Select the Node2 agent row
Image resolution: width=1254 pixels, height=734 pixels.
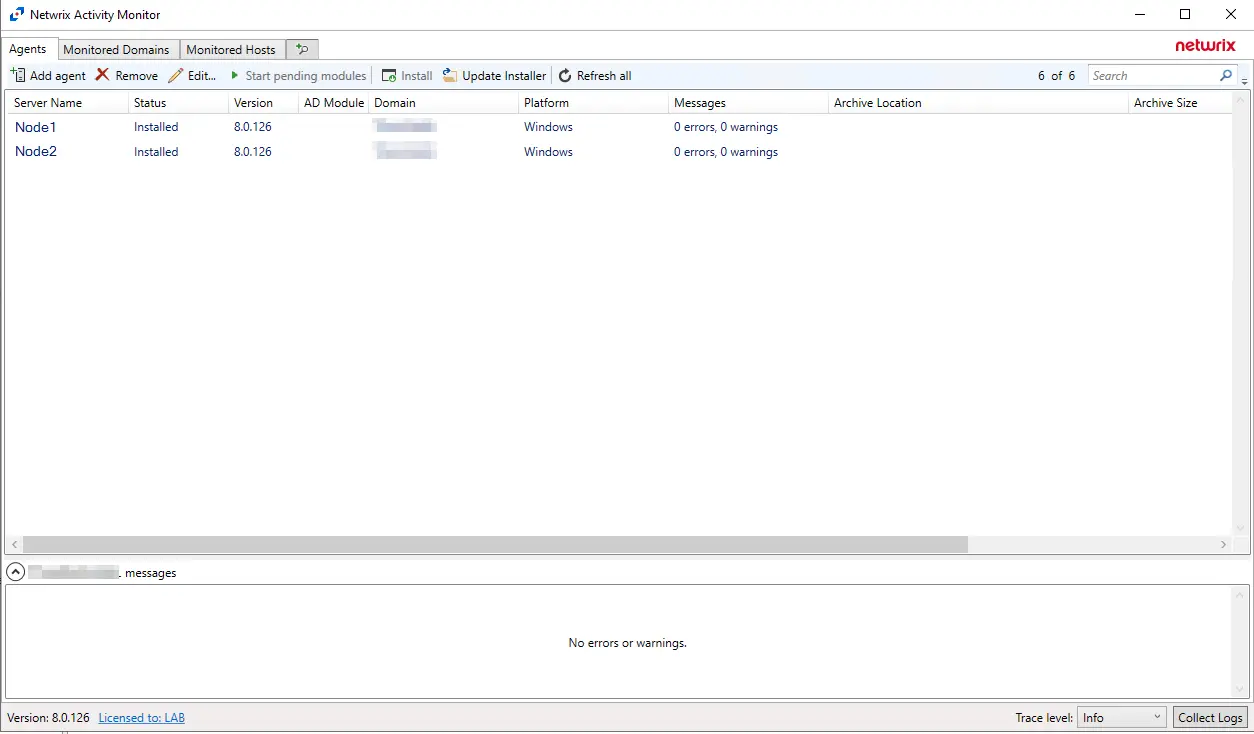click(x=36, y=151)
